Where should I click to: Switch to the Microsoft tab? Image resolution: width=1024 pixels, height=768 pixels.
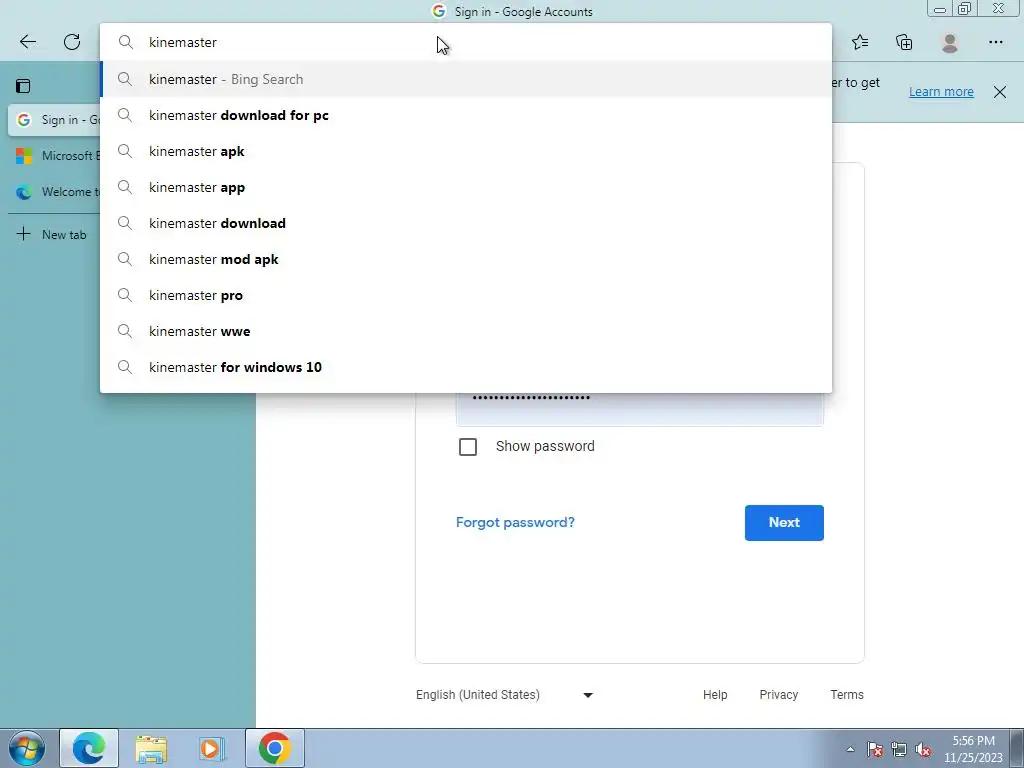click(x=56, y=155)
